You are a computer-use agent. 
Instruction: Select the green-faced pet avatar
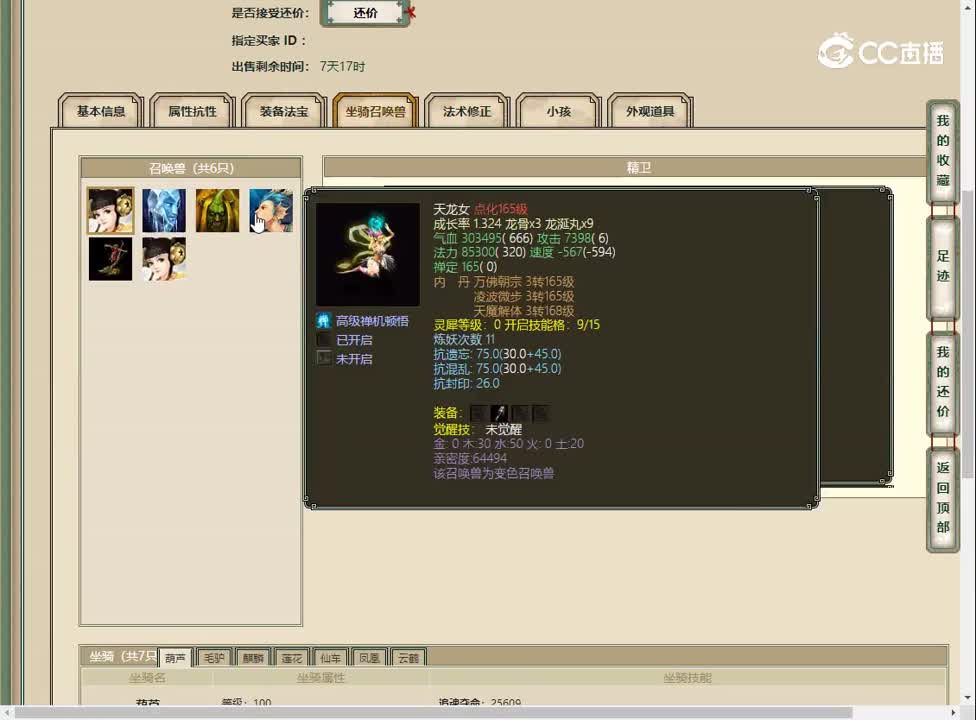point(217,210)
